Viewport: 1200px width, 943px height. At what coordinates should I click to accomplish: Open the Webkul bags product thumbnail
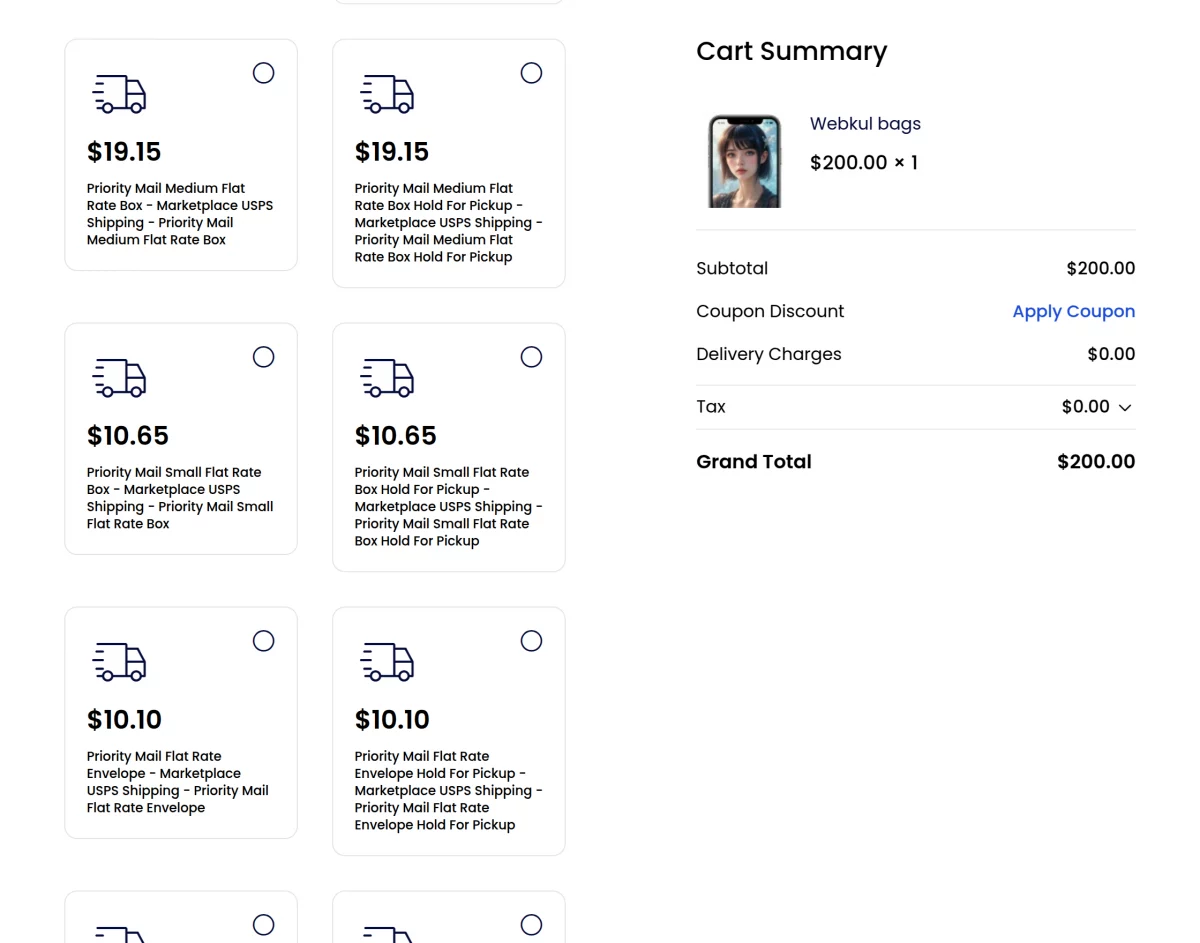[x=744, y=161]
